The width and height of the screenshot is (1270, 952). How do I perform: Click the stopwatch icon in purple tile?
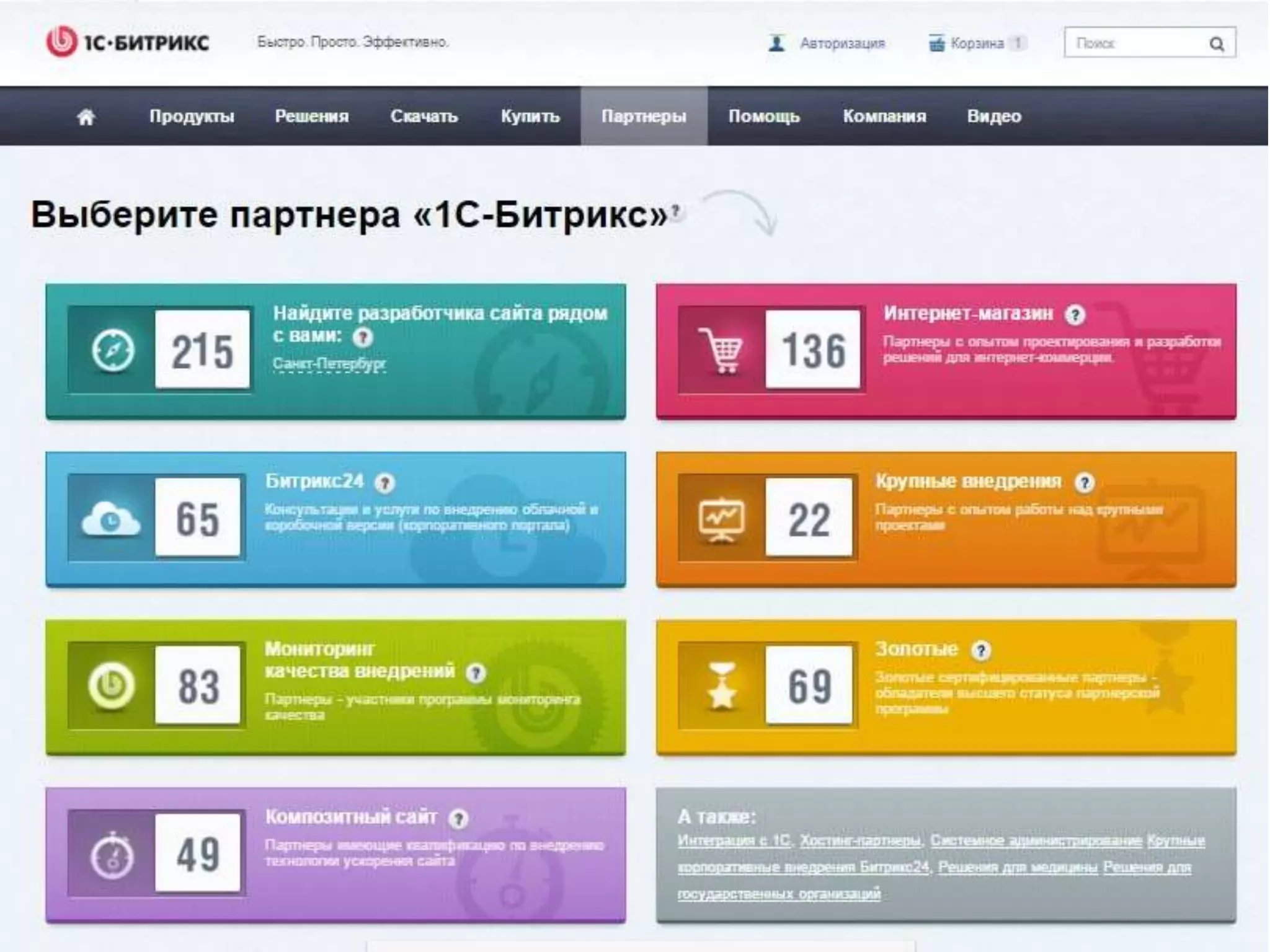pyautogui.click(x=112, y=856)
